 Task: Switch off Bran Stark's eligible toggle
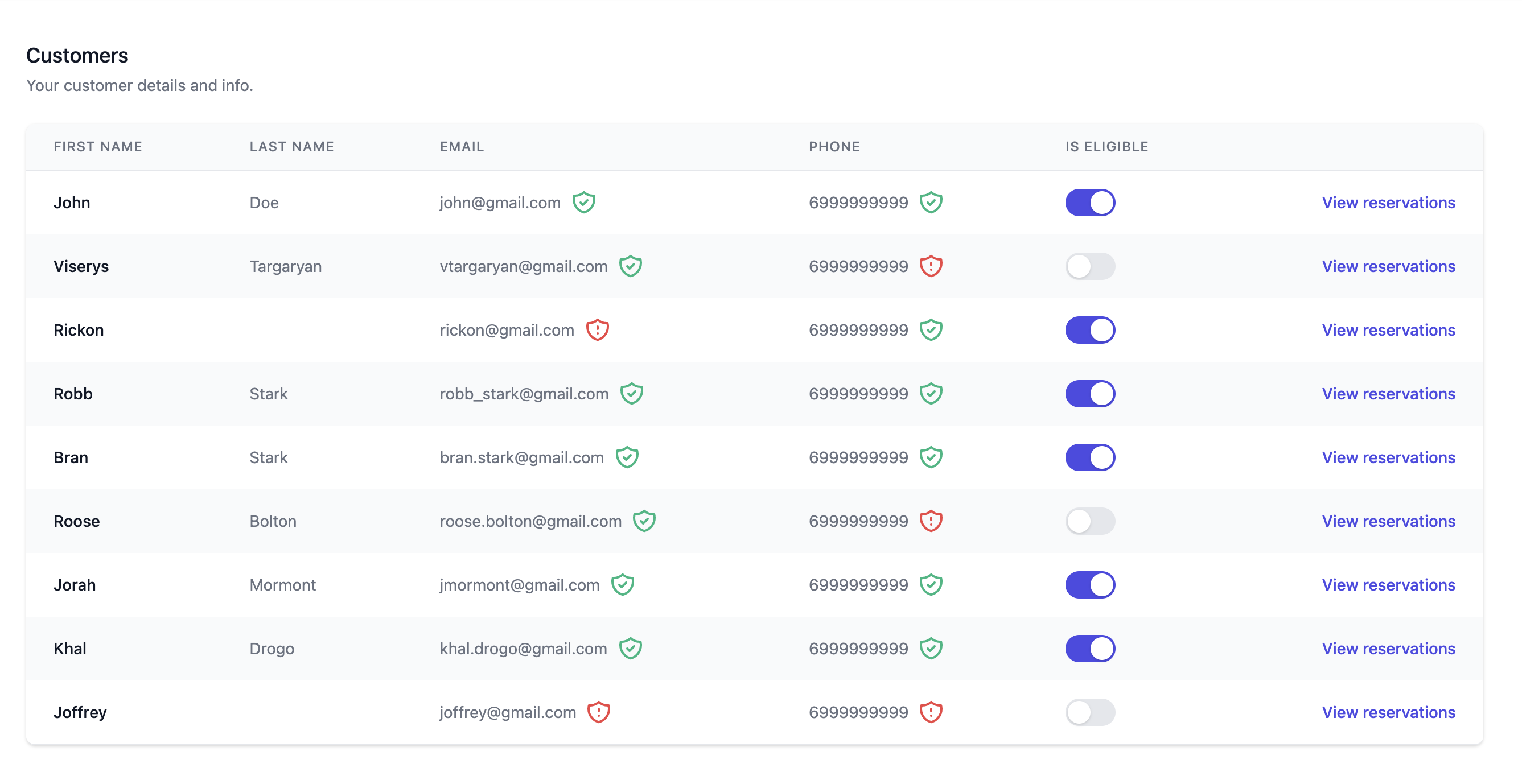[x=1090, y=458]
